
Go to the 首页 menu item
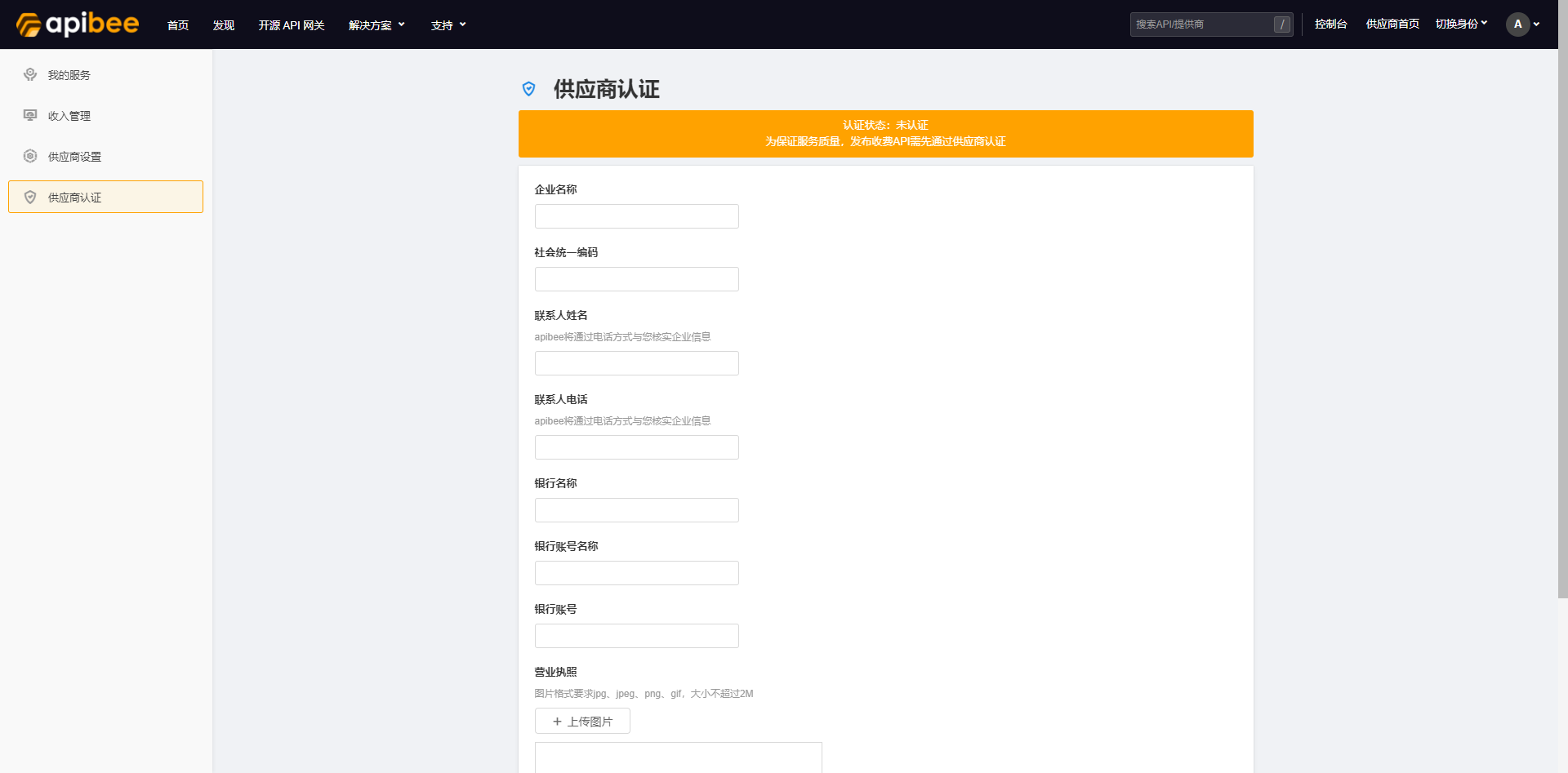(x=178, y=25)
